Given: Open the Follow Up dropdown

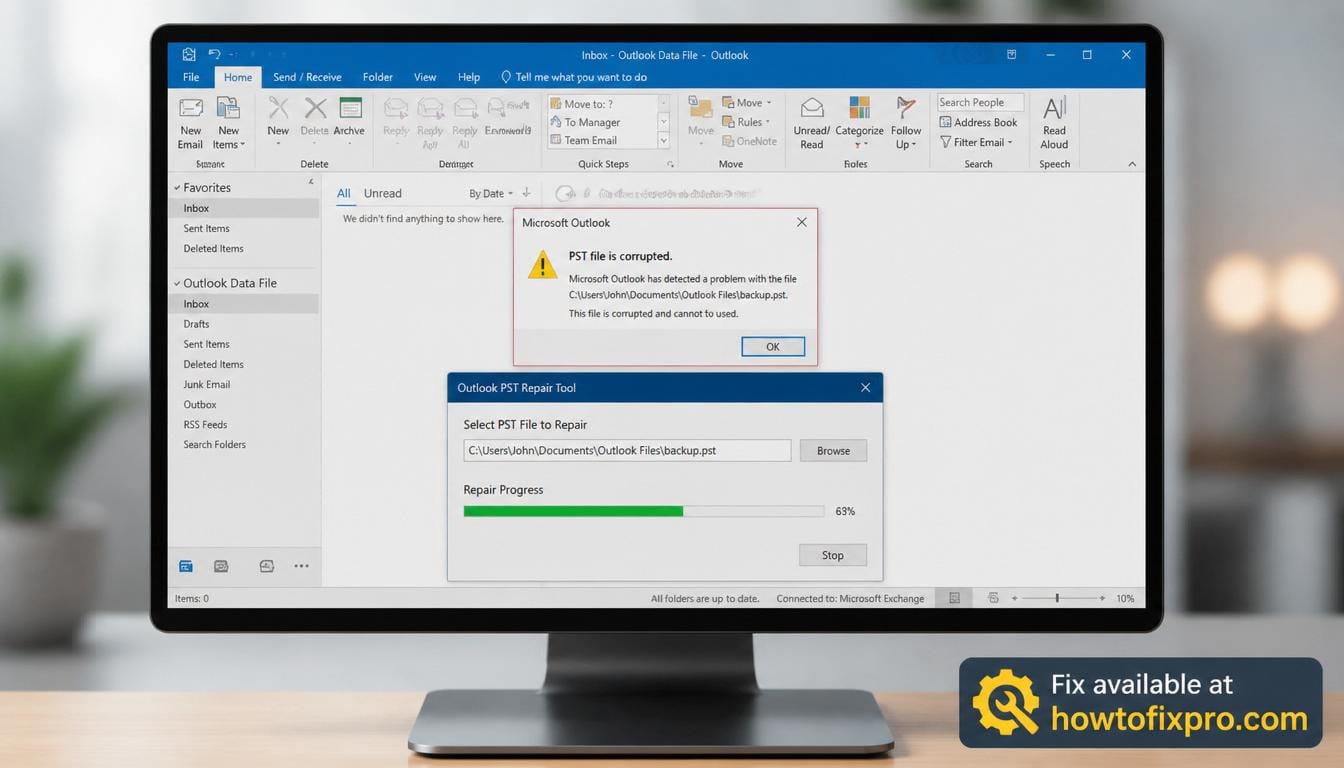Looking at the screenshot, I should pos(906,123).
